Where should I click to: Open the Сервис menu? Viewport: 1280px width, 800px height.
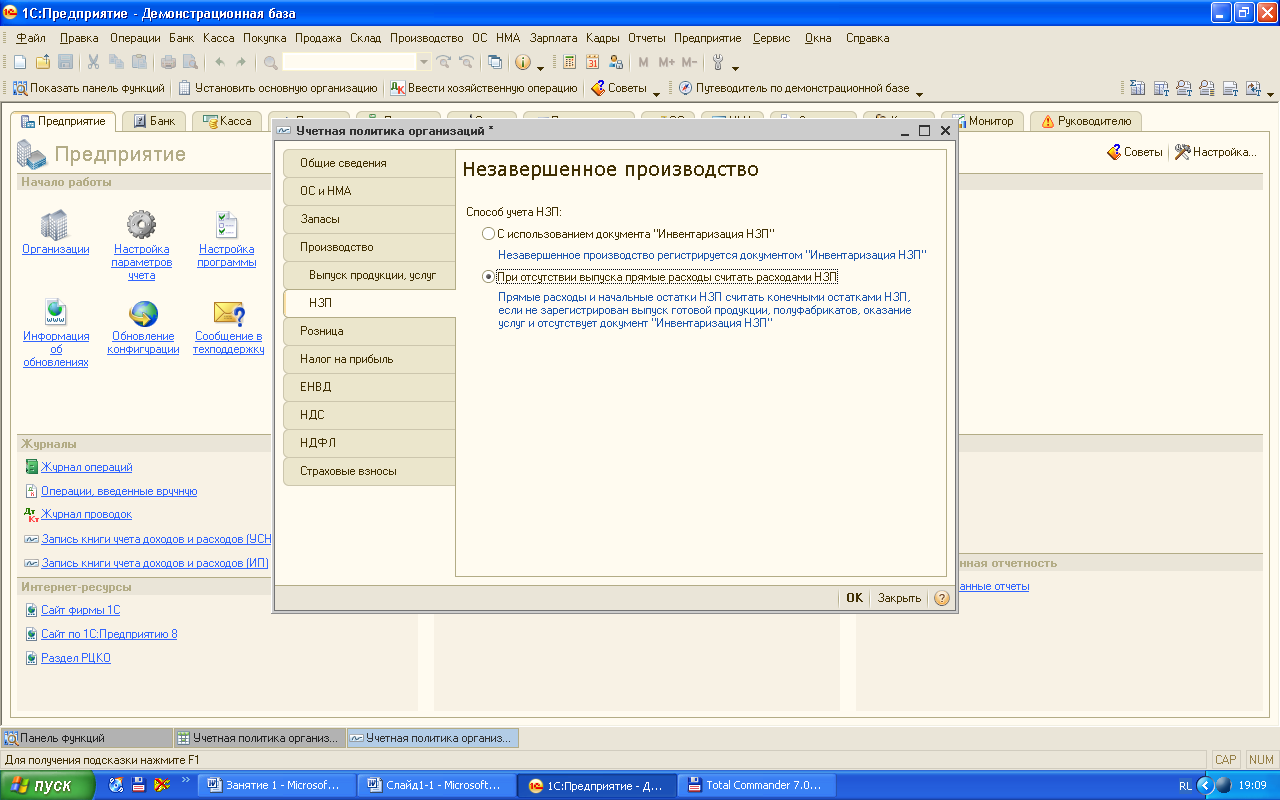coord(771,38)
